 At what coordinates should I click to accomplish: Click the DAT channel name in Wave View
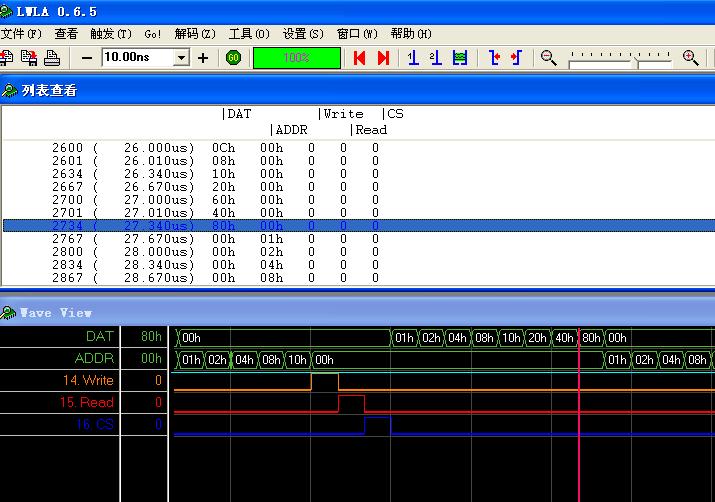pyautogui.click(x=99, y=336)
